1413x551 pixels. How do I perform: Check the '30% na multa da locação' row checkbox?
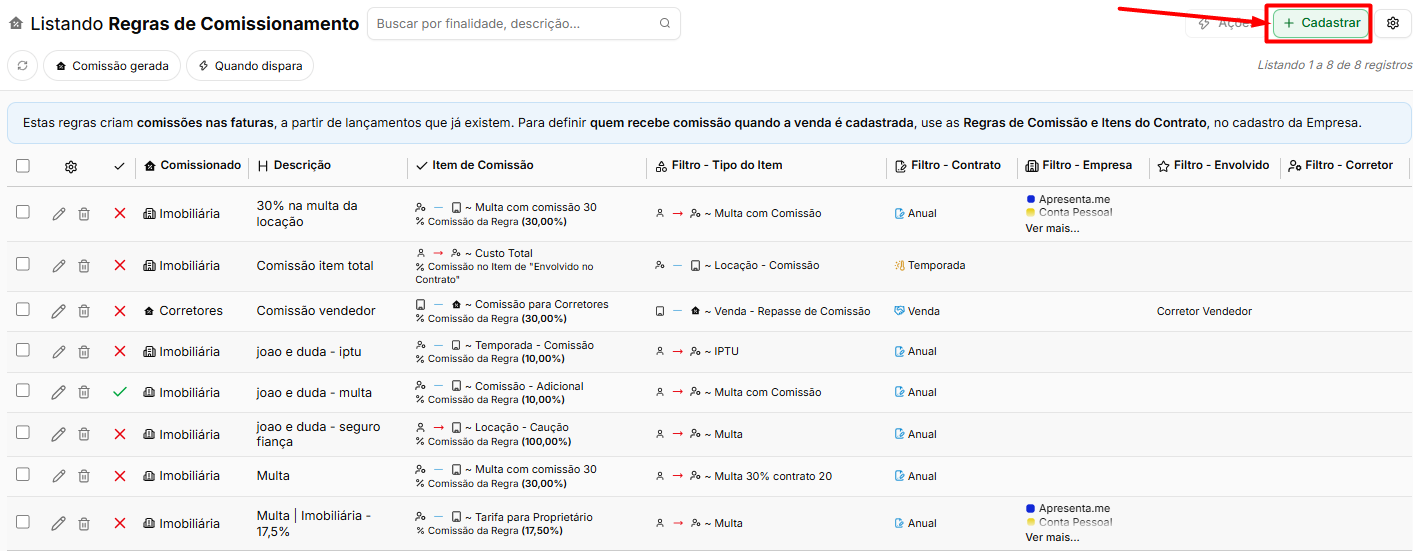click(x=23, y=212)
